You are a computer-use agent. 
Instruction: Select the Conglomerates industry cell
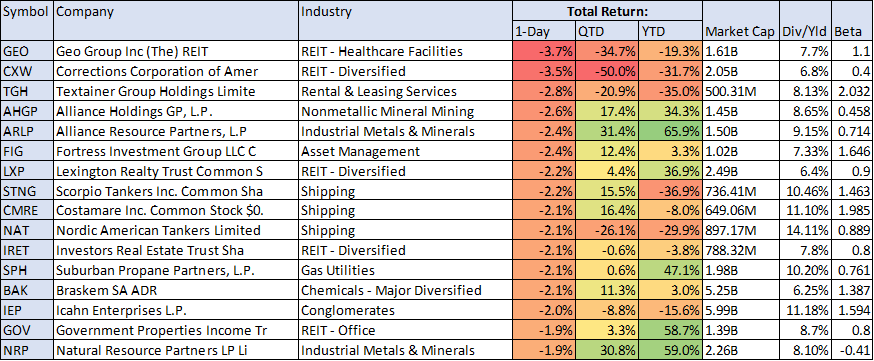(405, 310)
